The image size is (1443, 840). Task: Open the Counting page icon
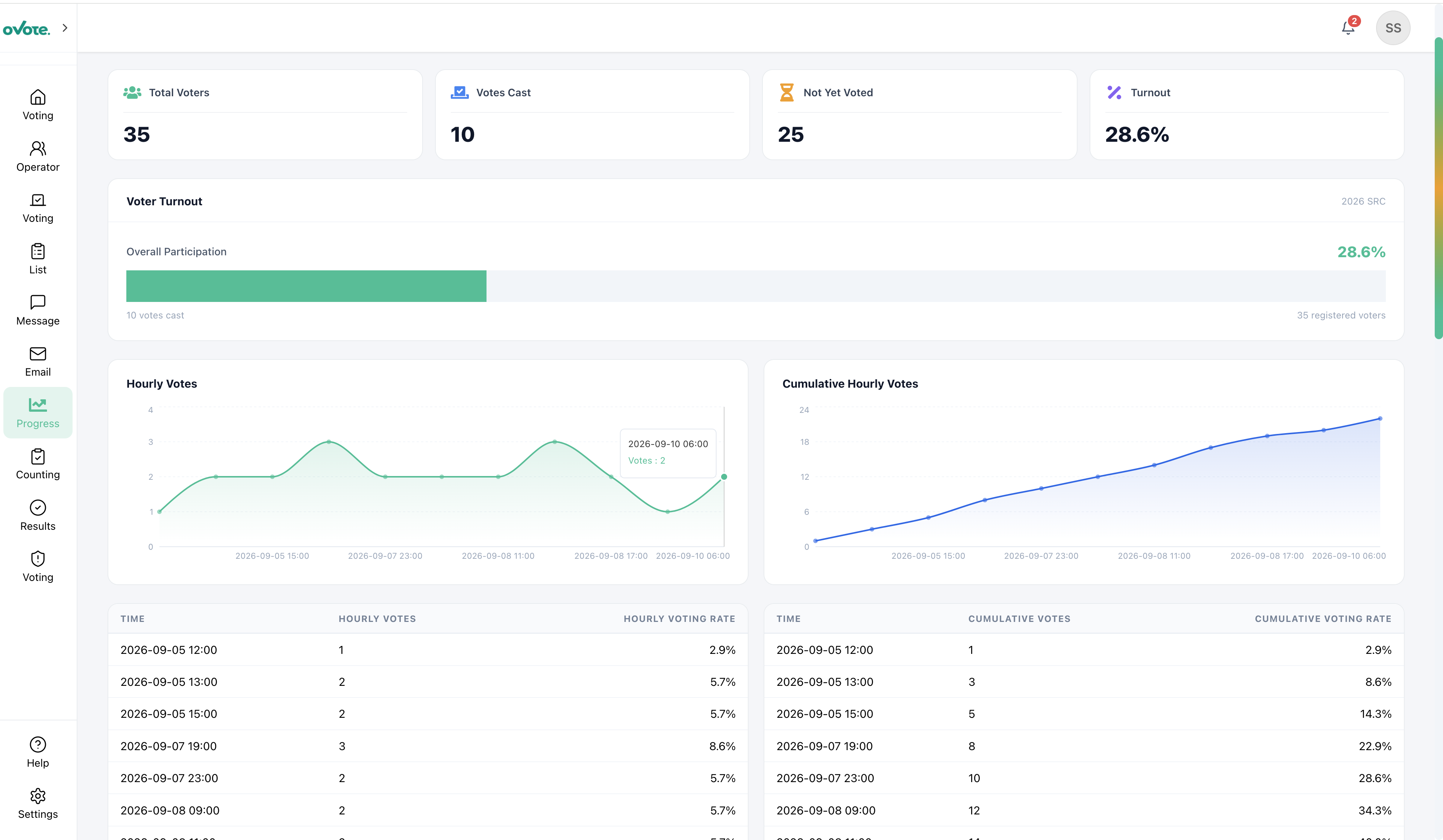pos(38,456)
